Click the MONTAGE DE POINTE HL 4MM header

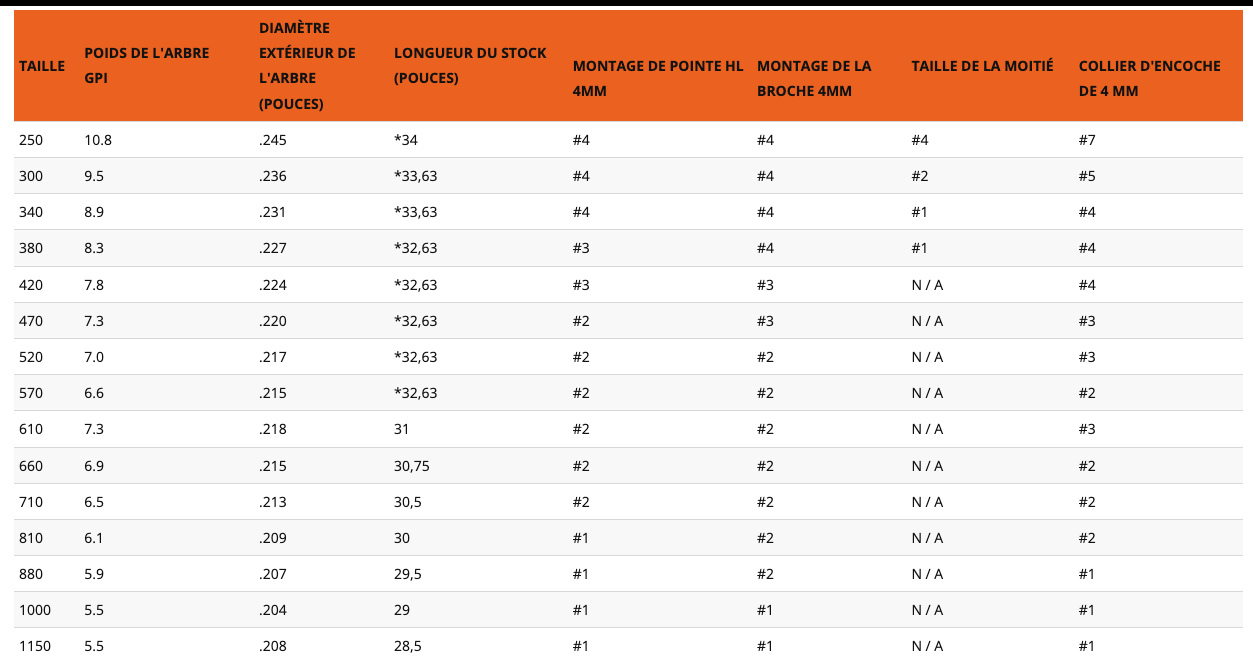tap(658, 78)
